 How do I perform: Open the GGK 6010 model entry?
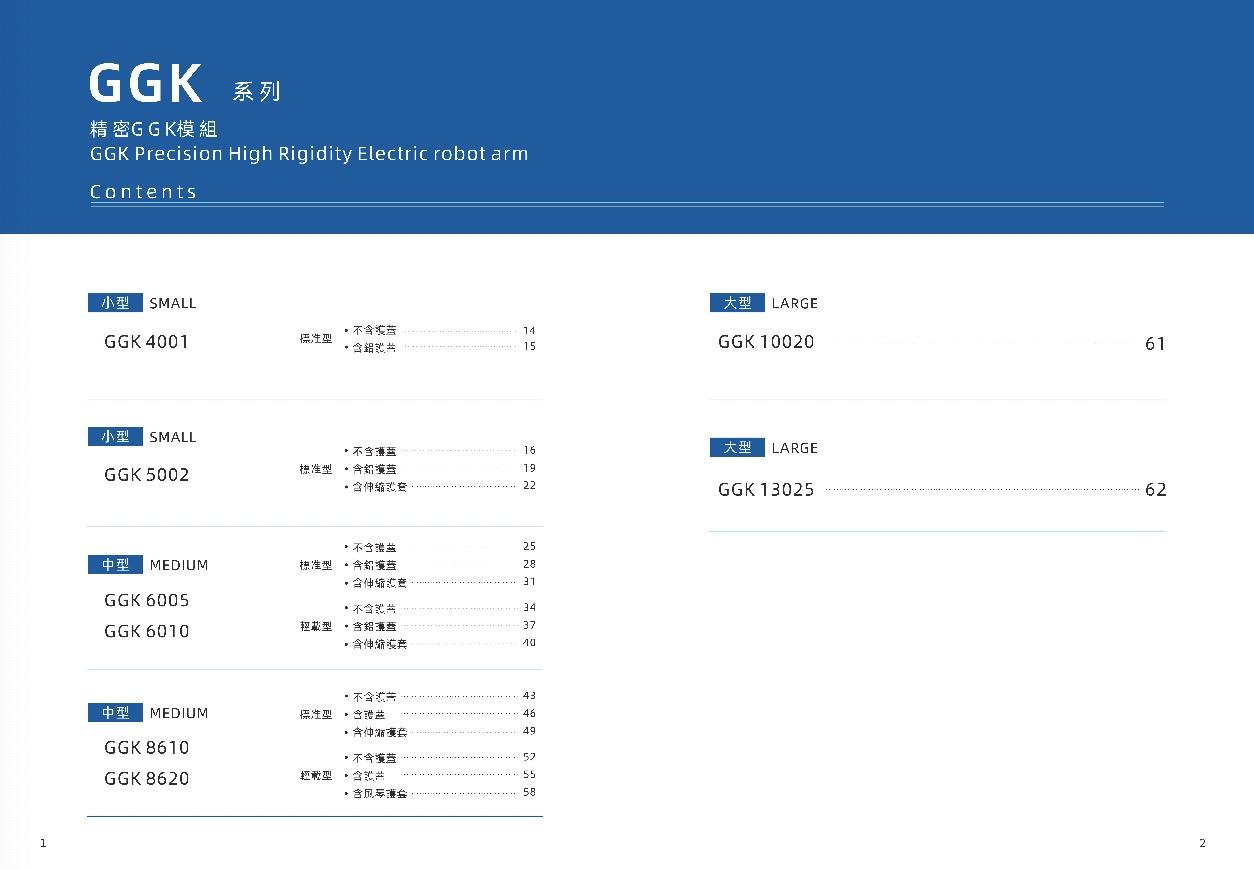coord(146,631)
